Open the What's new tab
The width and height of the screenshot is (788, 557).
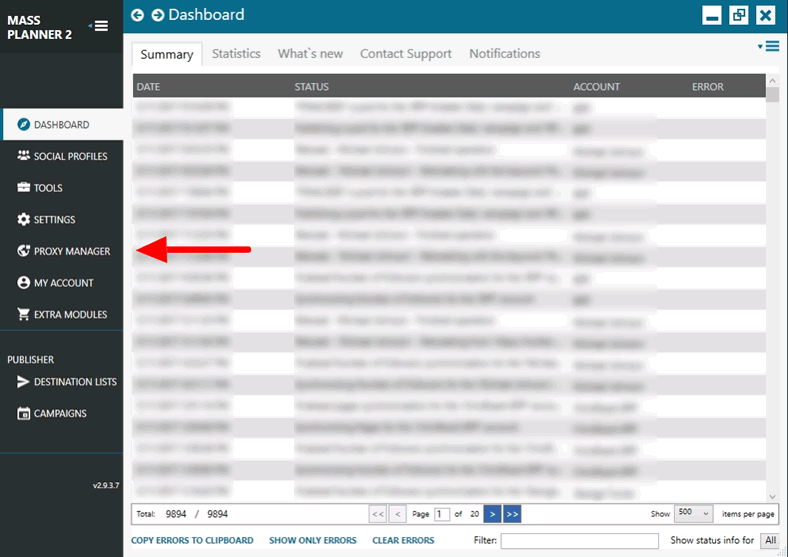(x=310, y=53)
